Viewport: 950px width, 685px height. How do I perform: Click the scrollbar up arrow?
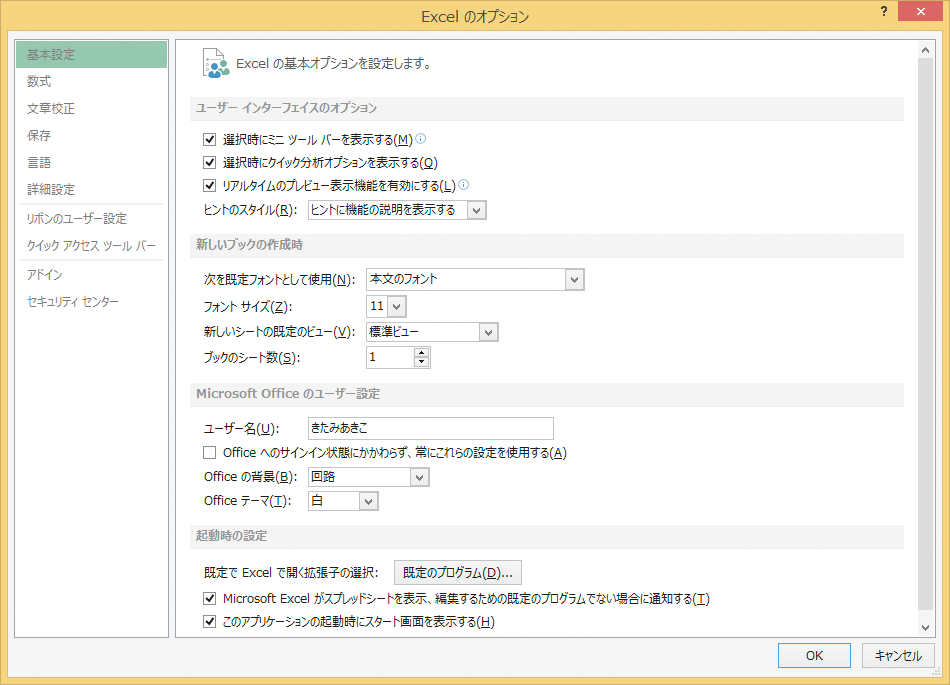point(925,50)
